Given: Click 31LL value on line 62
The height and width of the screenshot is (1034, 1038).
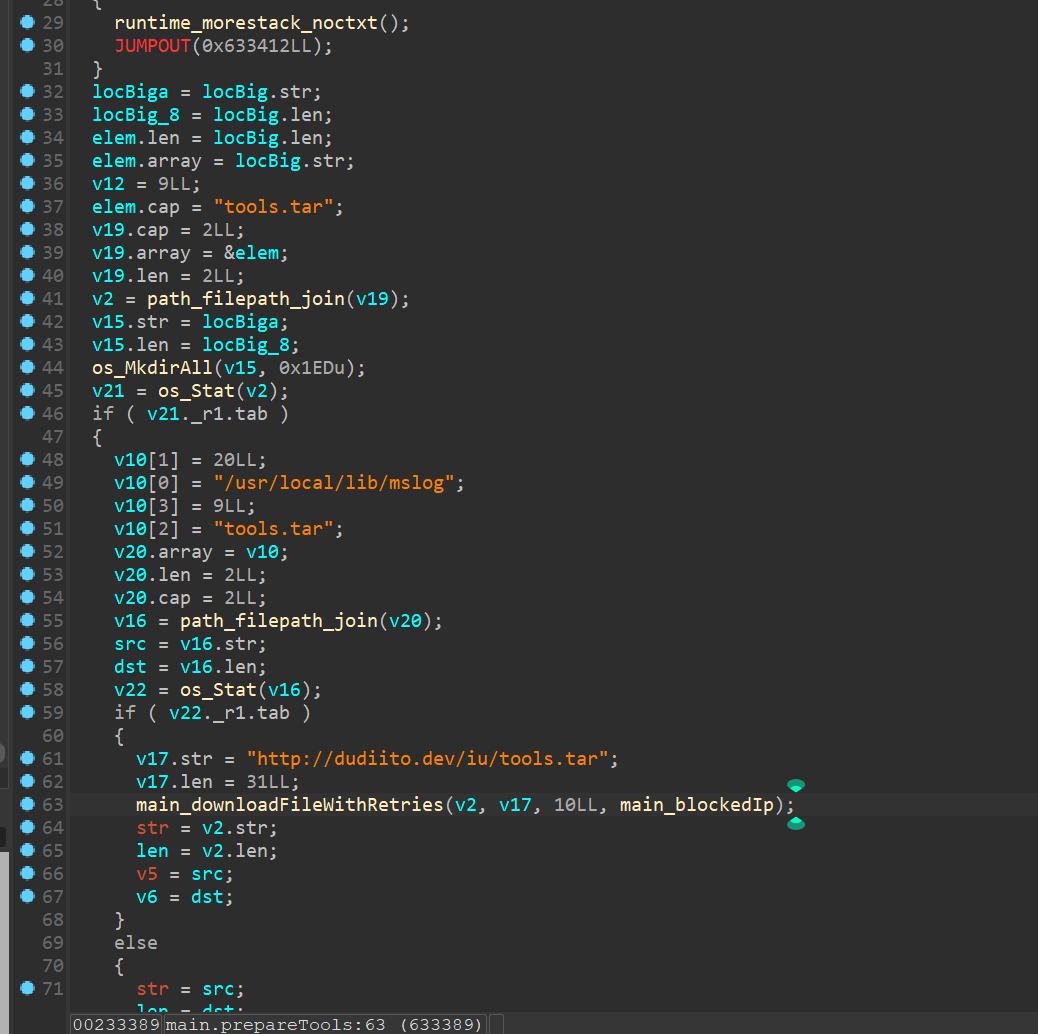Looking at the screenshot, I should tap(267, 782).
